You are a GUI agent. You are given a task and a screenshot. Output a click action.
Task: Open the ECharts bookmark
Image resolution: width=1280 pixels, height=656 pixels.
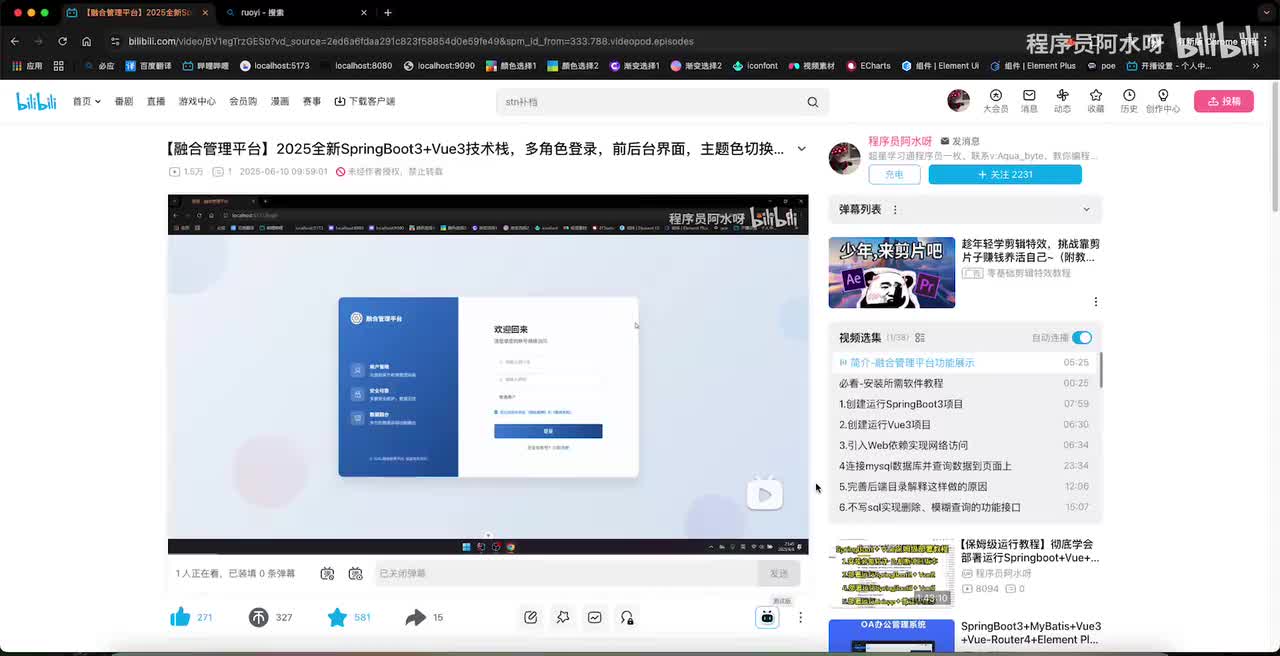868,66
